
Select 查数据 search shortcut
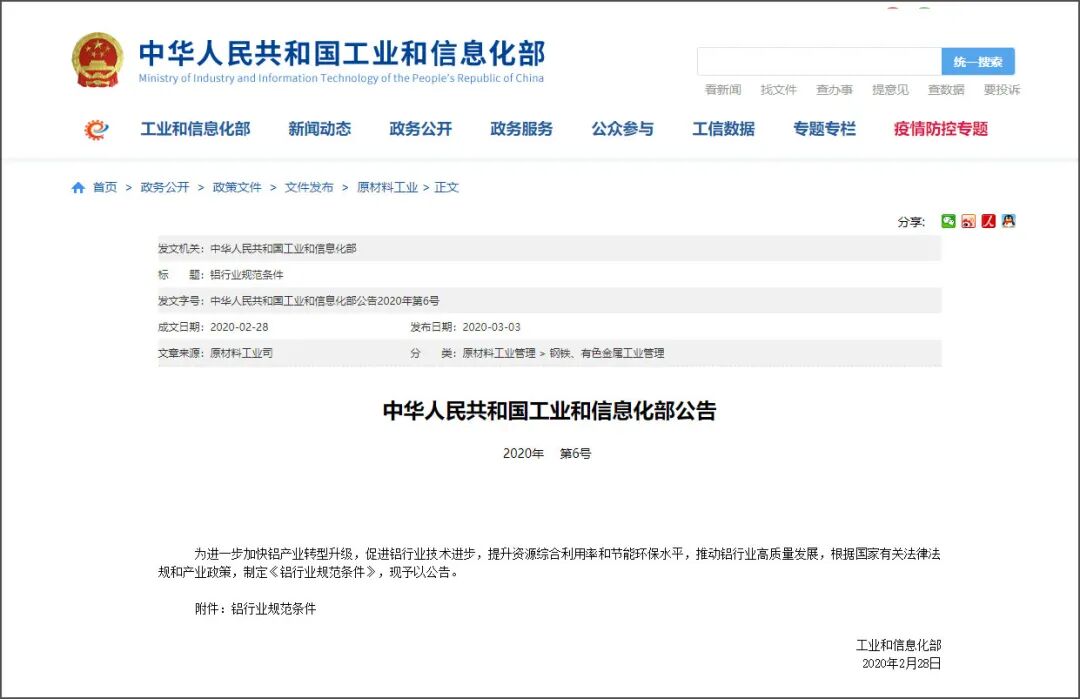point(946,90)
